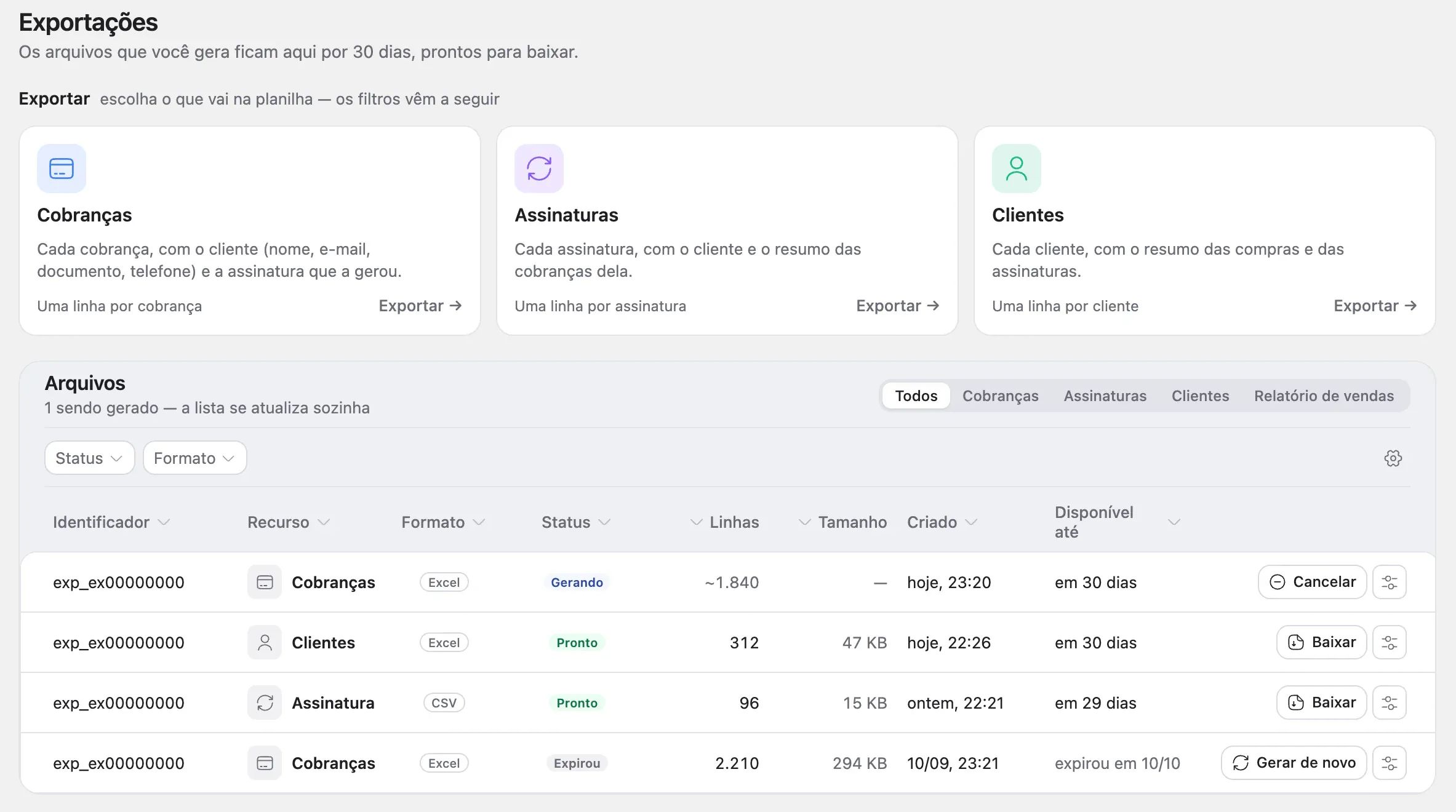Click the Expirou status badge
1456x812 pixels.
click(577, 763)
